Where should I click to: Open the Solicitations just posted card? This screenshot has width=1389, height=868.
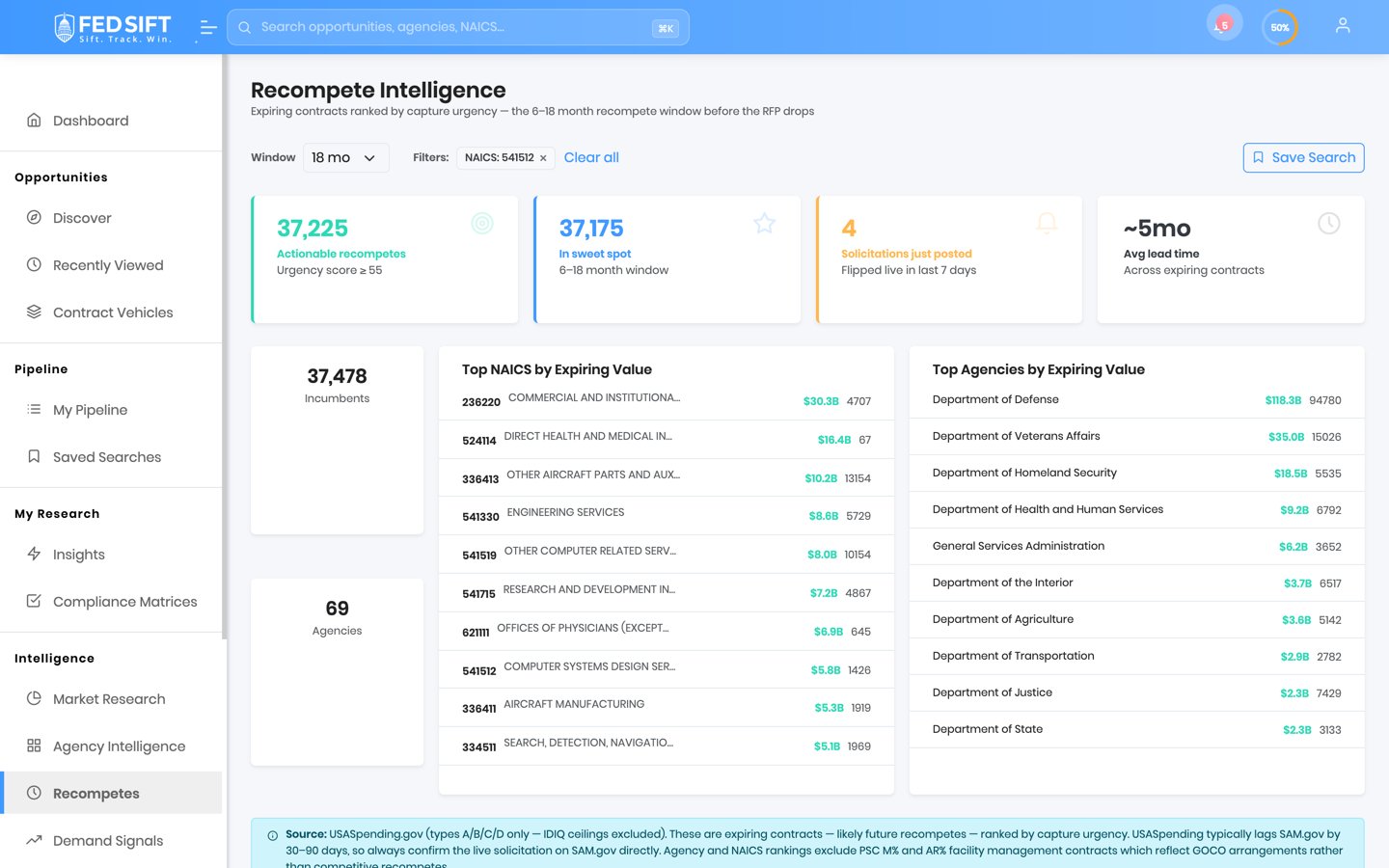pyautogui.click(x=949, y=259)
